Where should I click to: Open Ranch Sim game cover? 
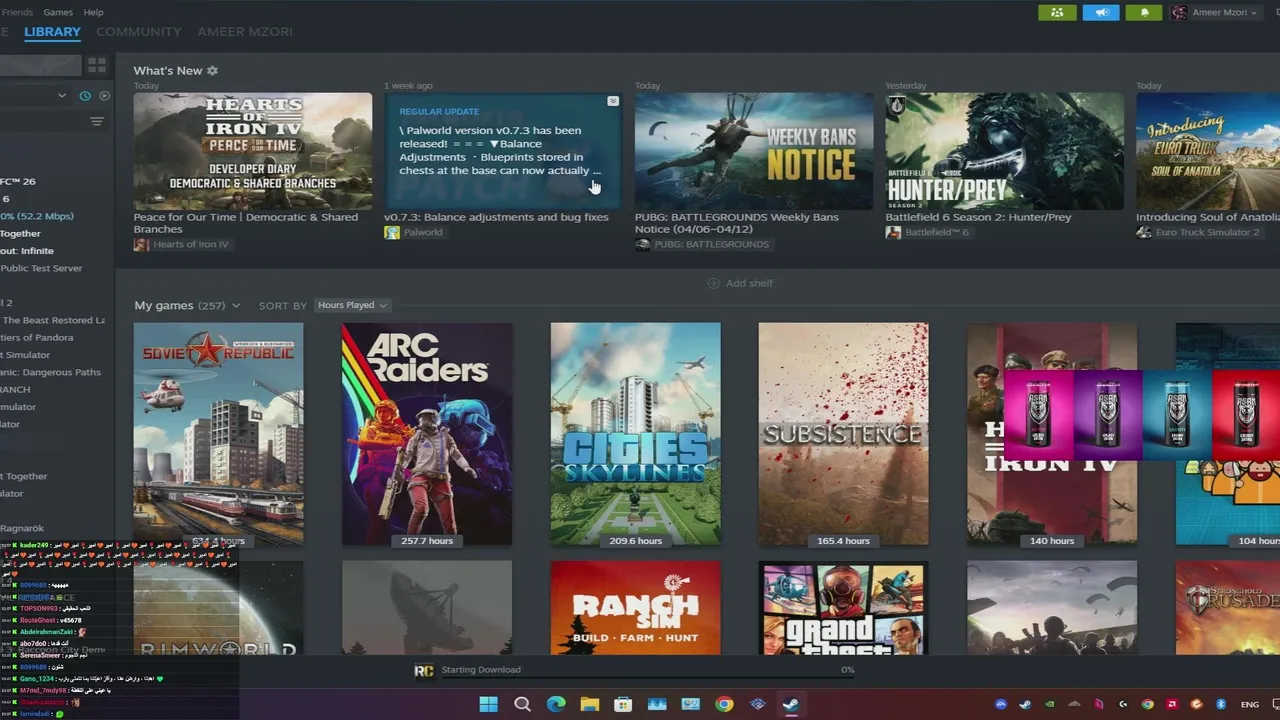635,608
